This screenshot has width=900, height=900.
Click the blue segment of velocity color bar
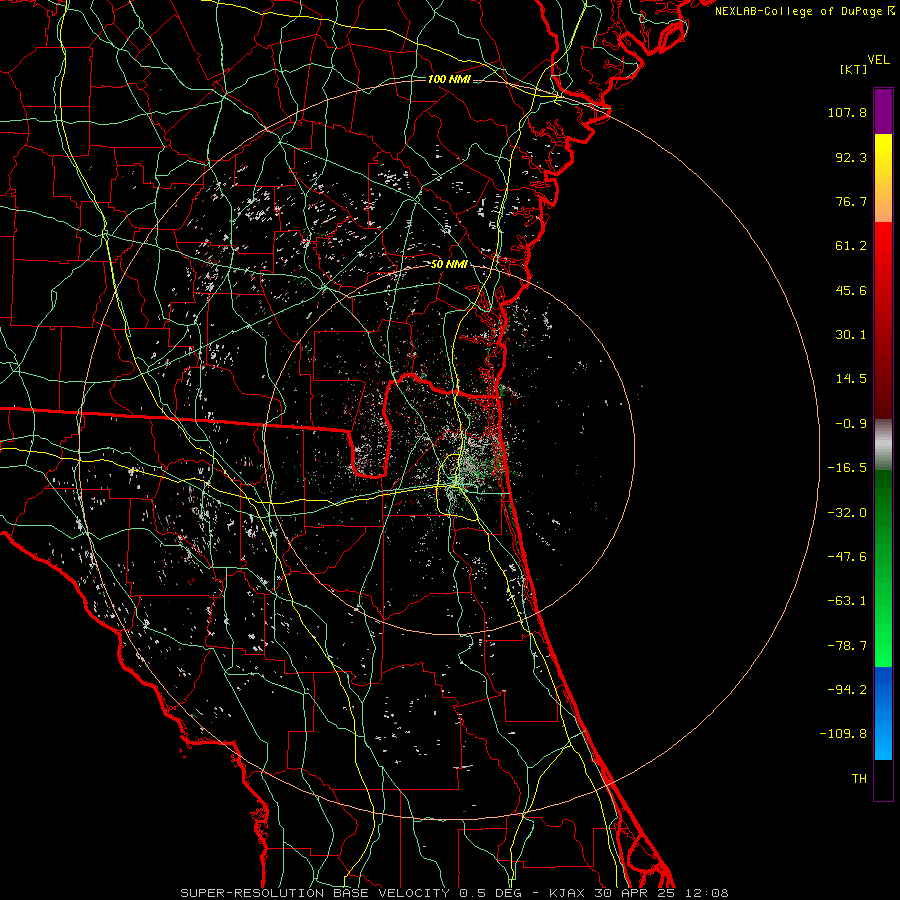[883, 713]
